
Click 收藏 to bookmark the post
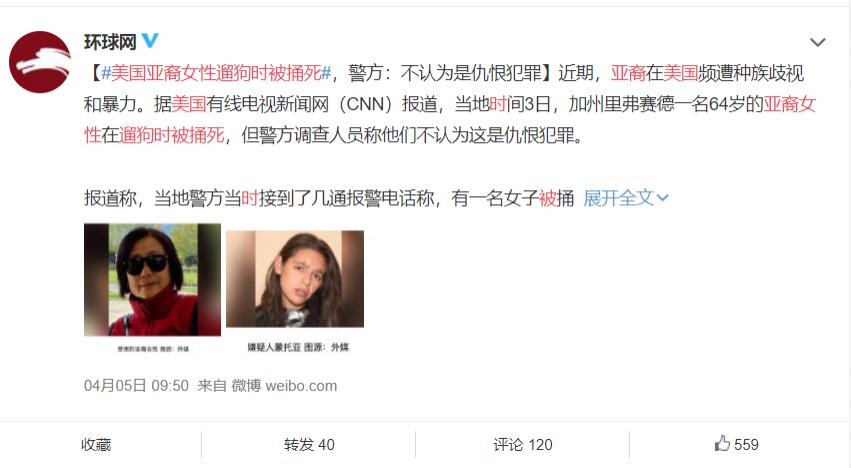(96, 445)
